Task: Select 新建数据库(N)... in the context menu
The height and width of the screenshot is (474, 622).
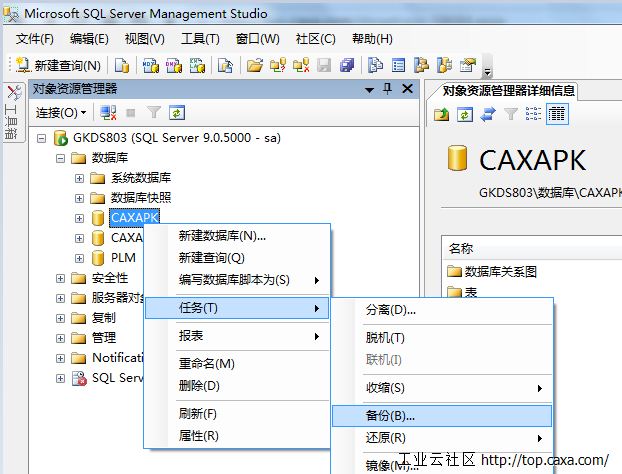Action: click(x=222, y=236)
